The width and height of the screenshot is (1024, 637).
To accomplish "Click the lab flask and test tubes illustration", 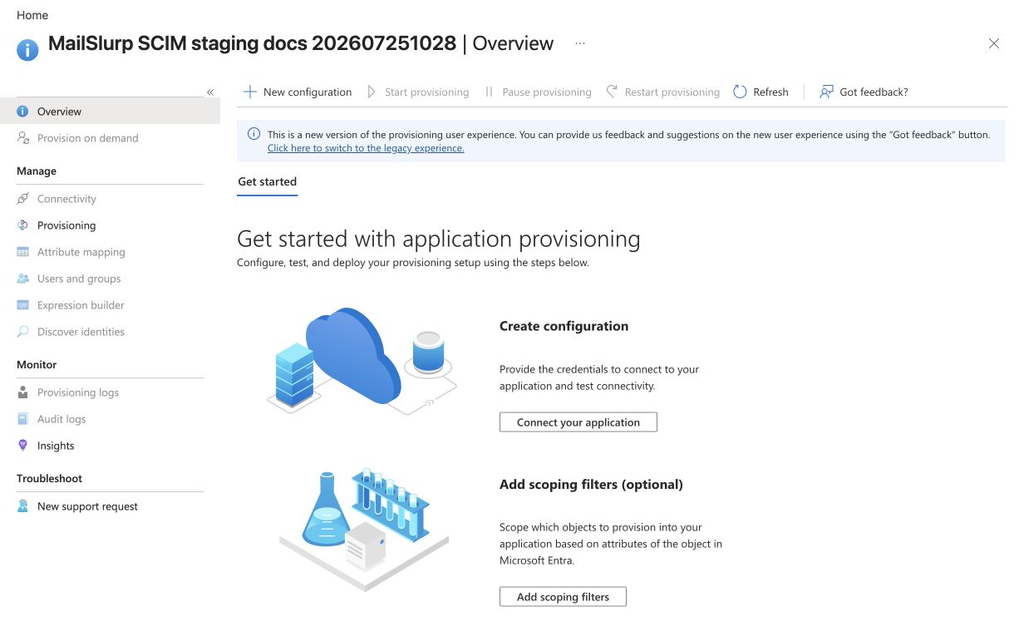I will pyautogui.click(x=364, y=530).
